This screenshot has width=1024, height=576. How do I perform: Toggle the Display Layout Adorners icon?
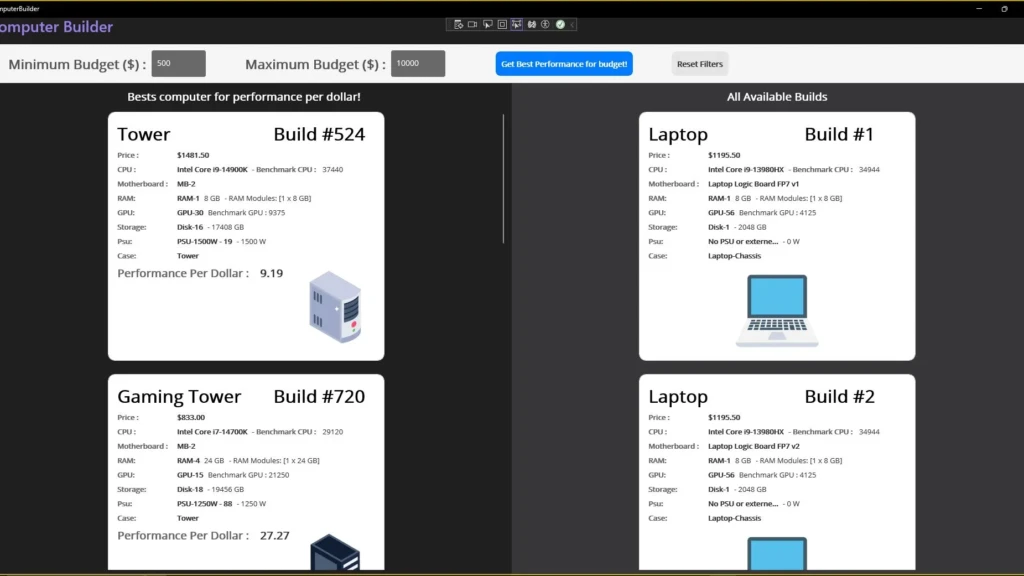coord(503,24)
